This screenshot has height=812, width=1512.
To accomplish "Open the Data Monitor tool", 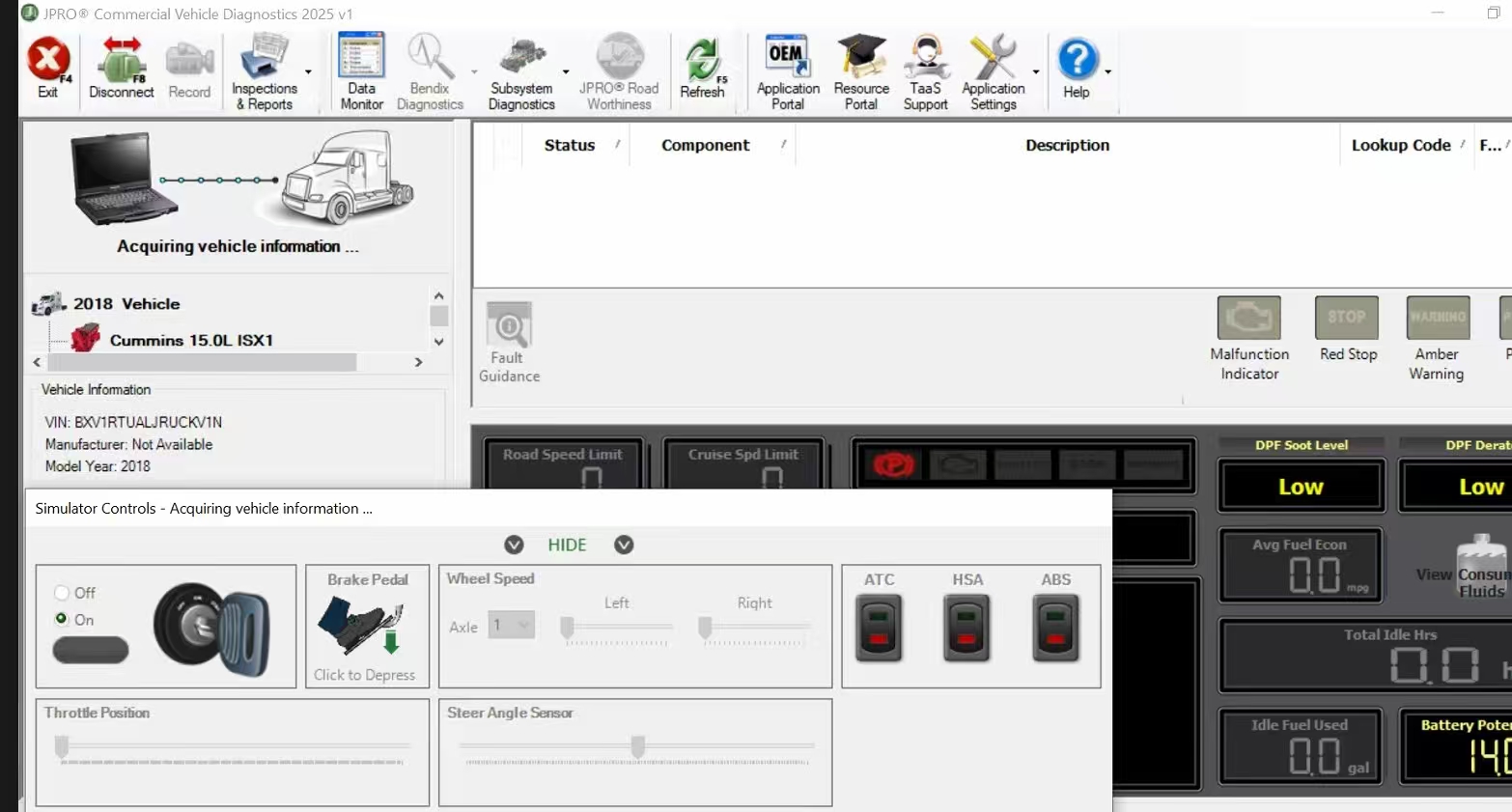I will [x=362, y=71].
